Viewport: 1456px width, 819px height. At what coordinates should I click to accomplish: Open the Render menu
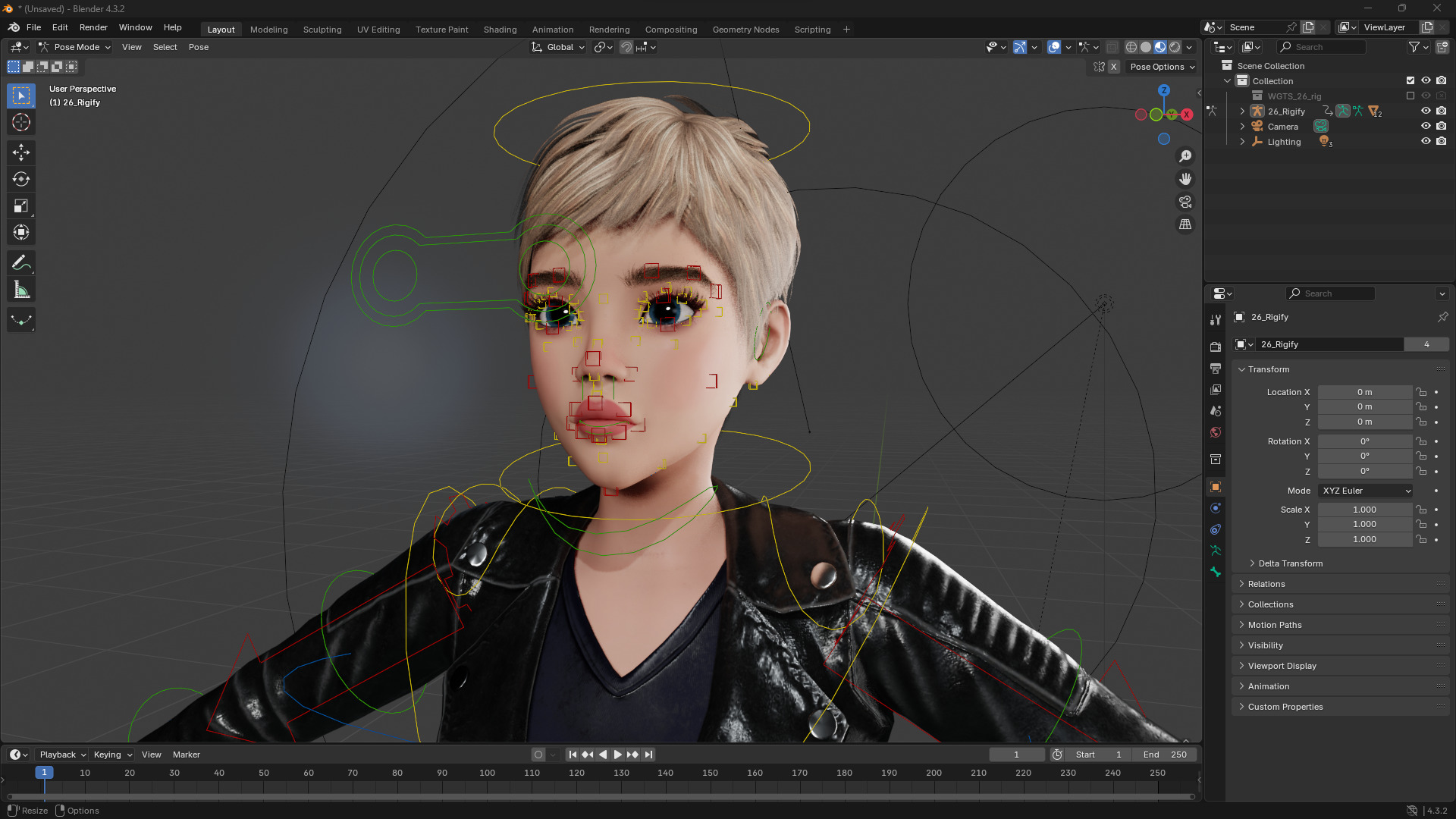coord(93,27)
